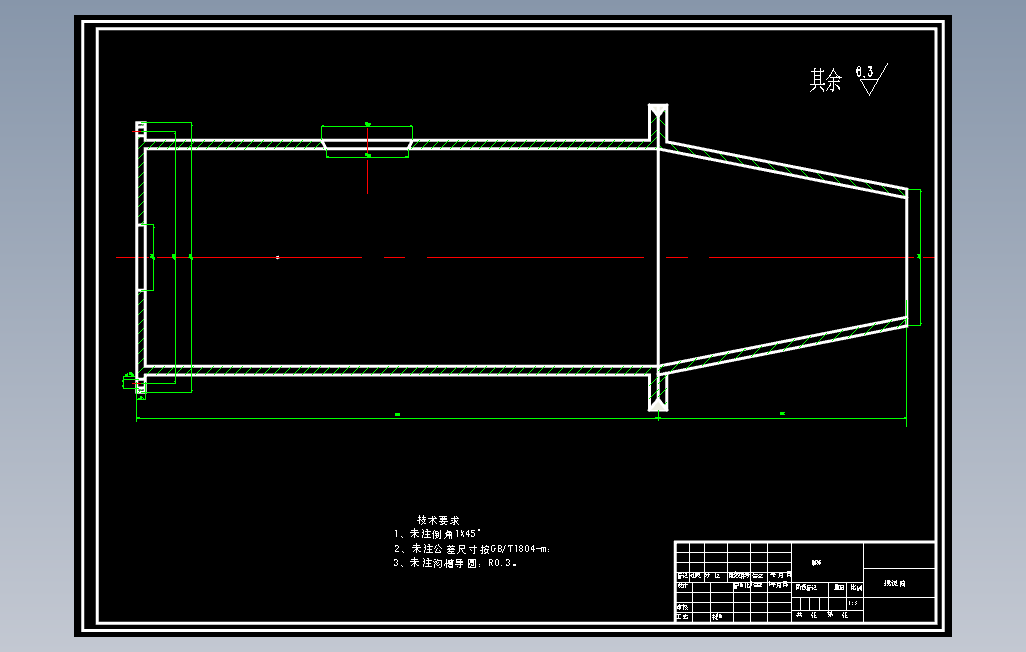Click the '技术要求' heading text
This screenshot has height=652, width=1026.
[x=438, y=520]
